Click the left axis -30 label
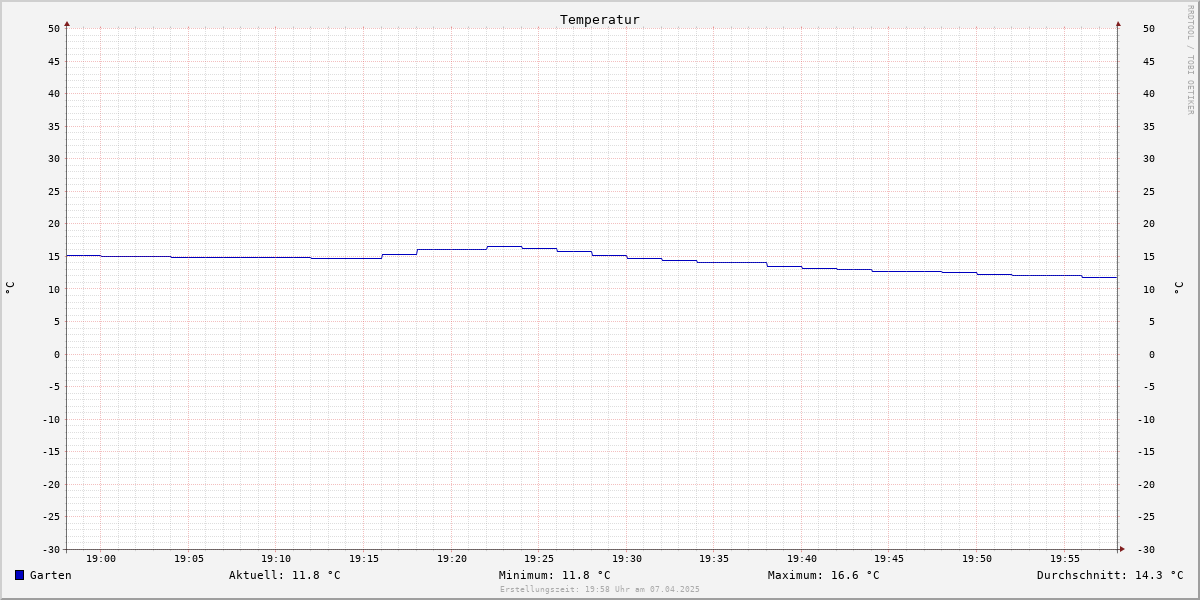This screenshot has height=600, width=1200. tap(51, 550)
